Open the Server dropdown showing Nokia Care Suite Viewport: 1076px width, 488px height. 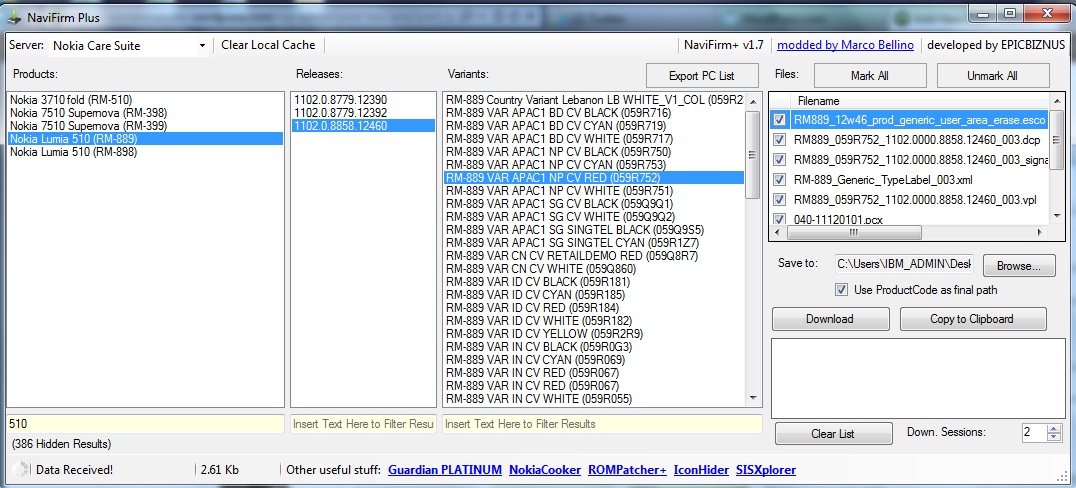pyautogui.click(x=128, y=46)
